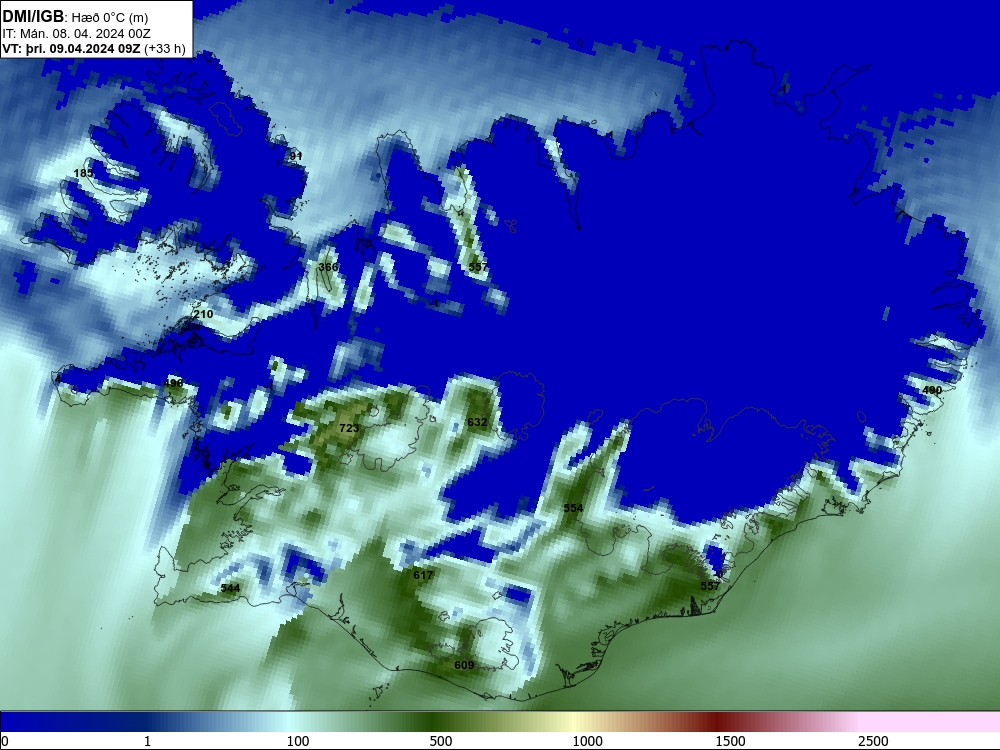Click the color scale label 1000
1000x750 pixels.
pos(587,741)
